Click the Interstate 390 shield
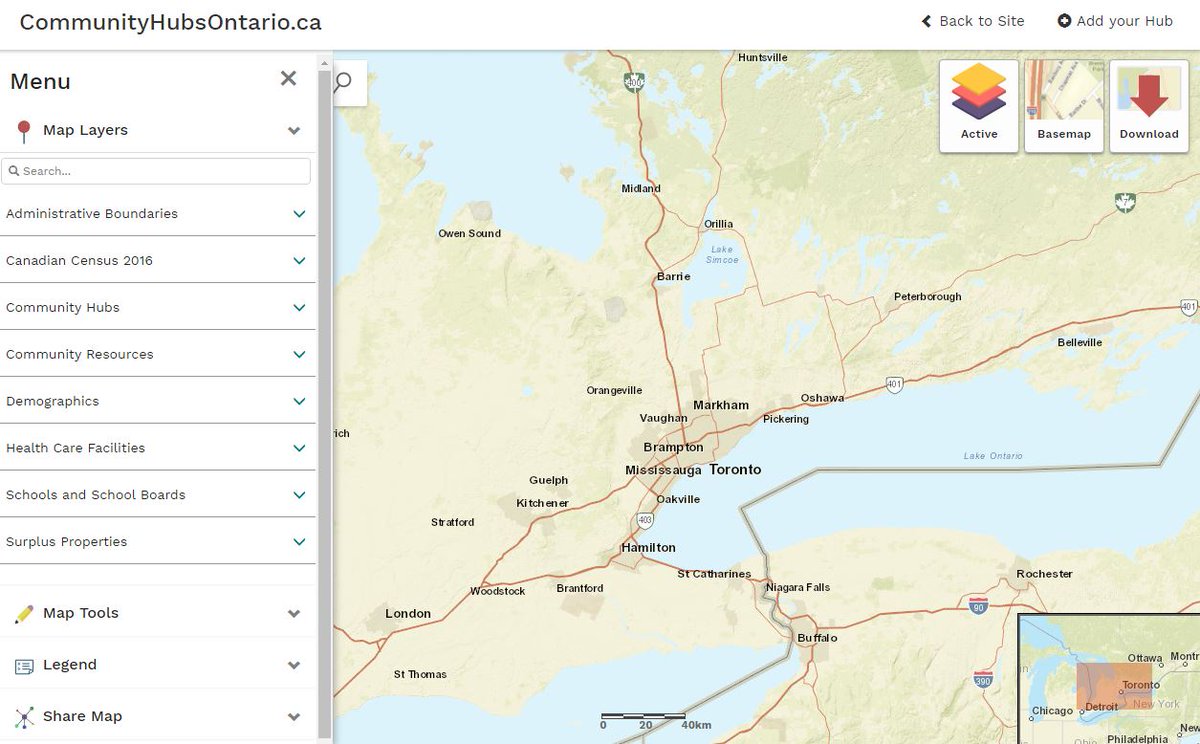The height and width of the screenshot is (744, 1200). pyautogui.click(x=983, y=679)
